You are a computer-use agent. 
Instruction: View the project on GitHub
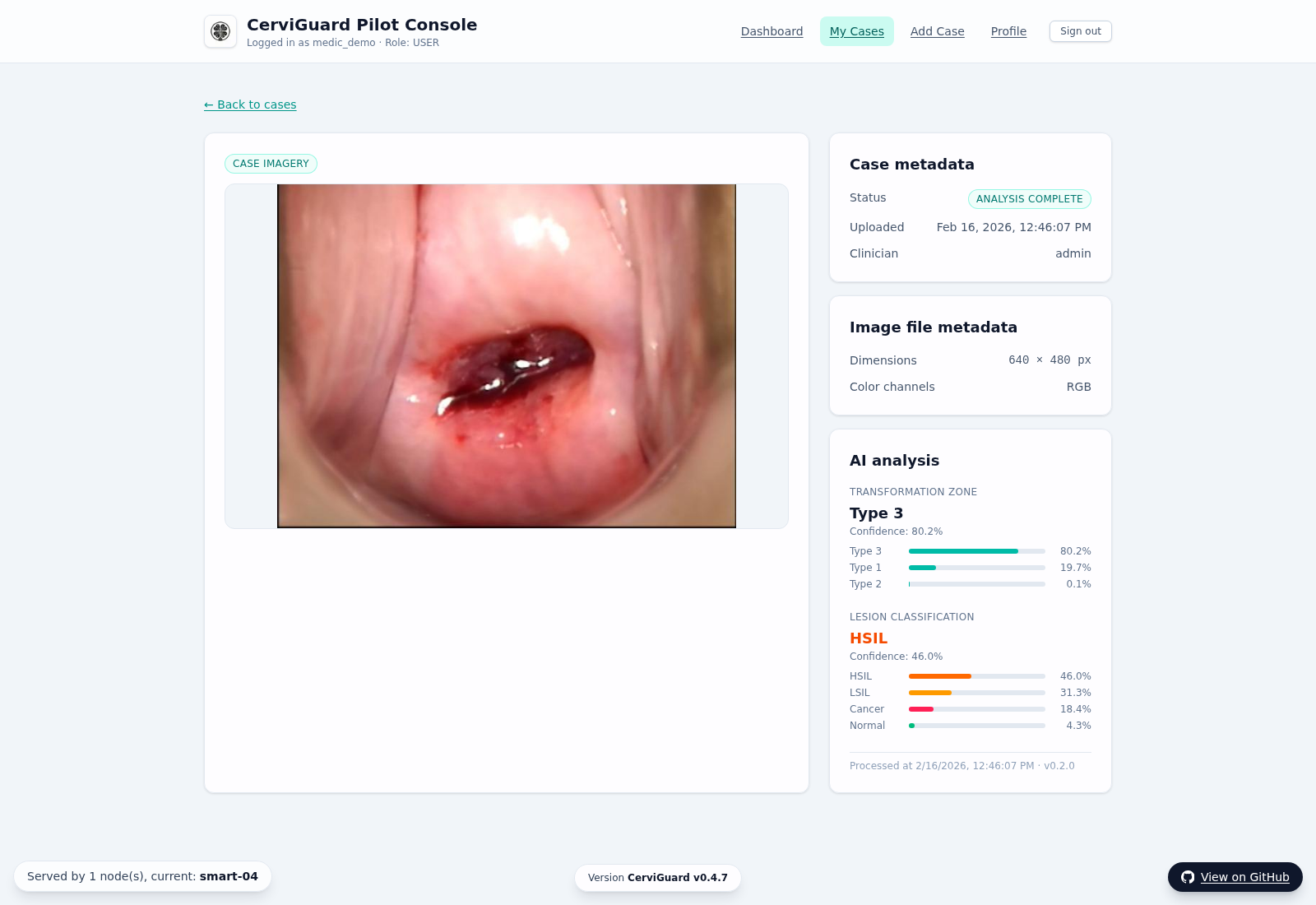(x=1244, y=877)
